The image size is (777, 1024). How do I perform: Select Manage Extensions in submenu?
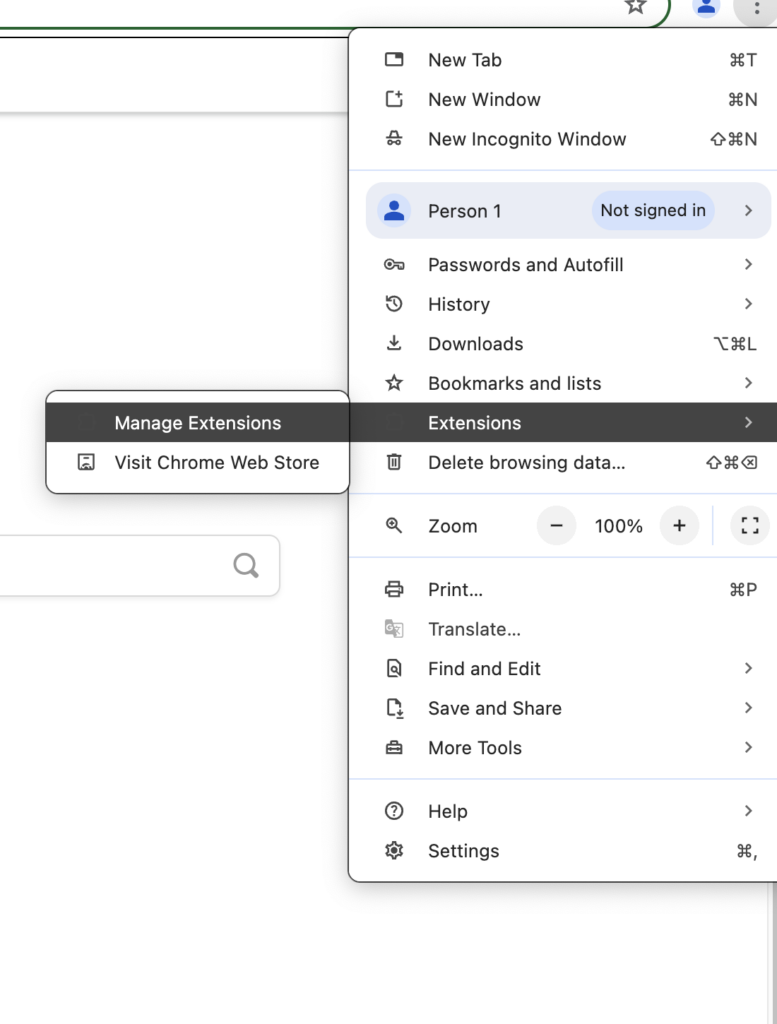coord(197,423)
